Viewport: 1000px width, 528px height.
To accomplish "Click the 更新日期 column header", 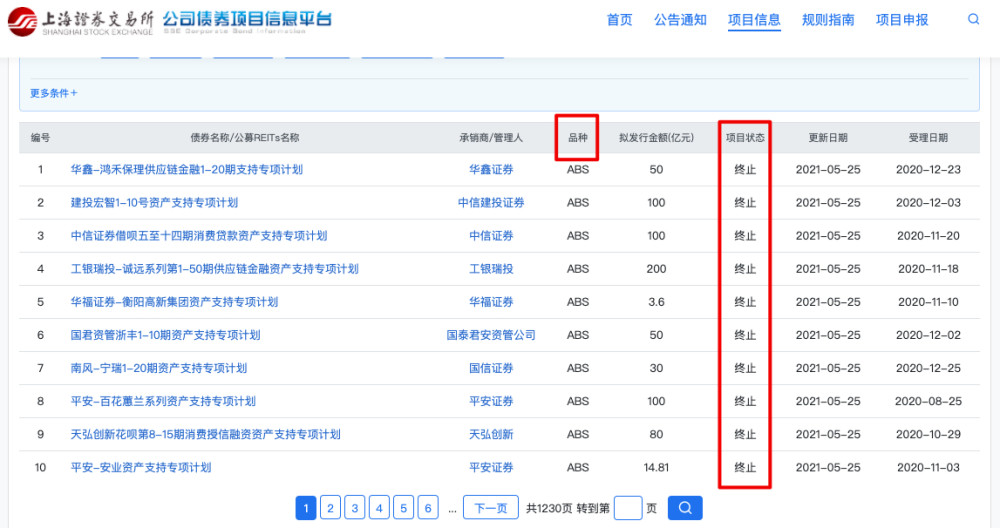I will click(x=828, y=138).
